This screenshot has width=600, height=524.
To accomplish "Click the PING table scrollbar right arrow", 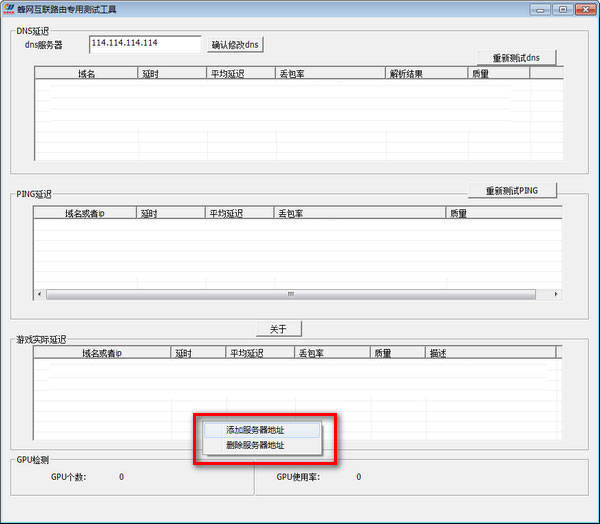I will point(556,294).
